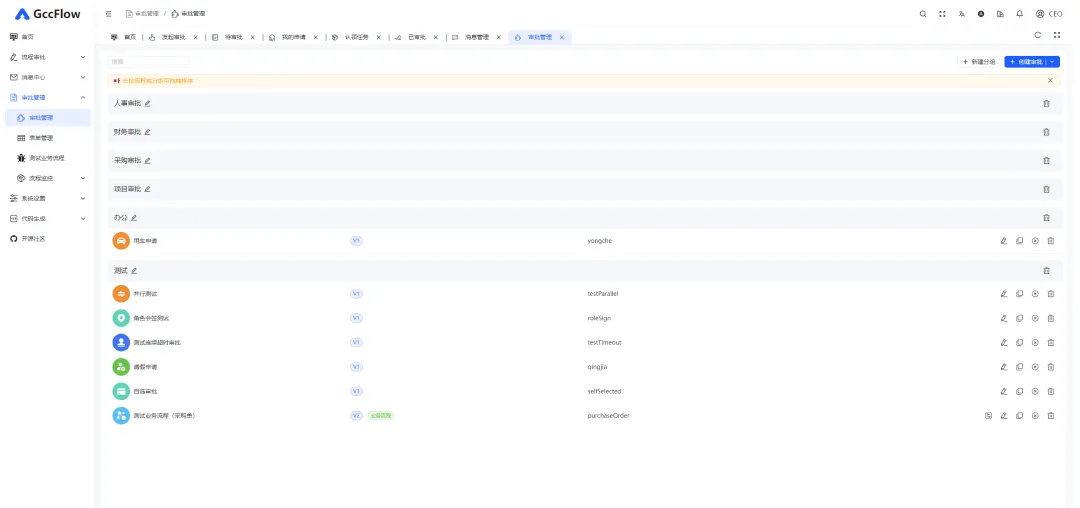The height and width of the screenshot is (508, 1080).
Task: Switch to the 首页 tab
Action: [x=123, y=37]
